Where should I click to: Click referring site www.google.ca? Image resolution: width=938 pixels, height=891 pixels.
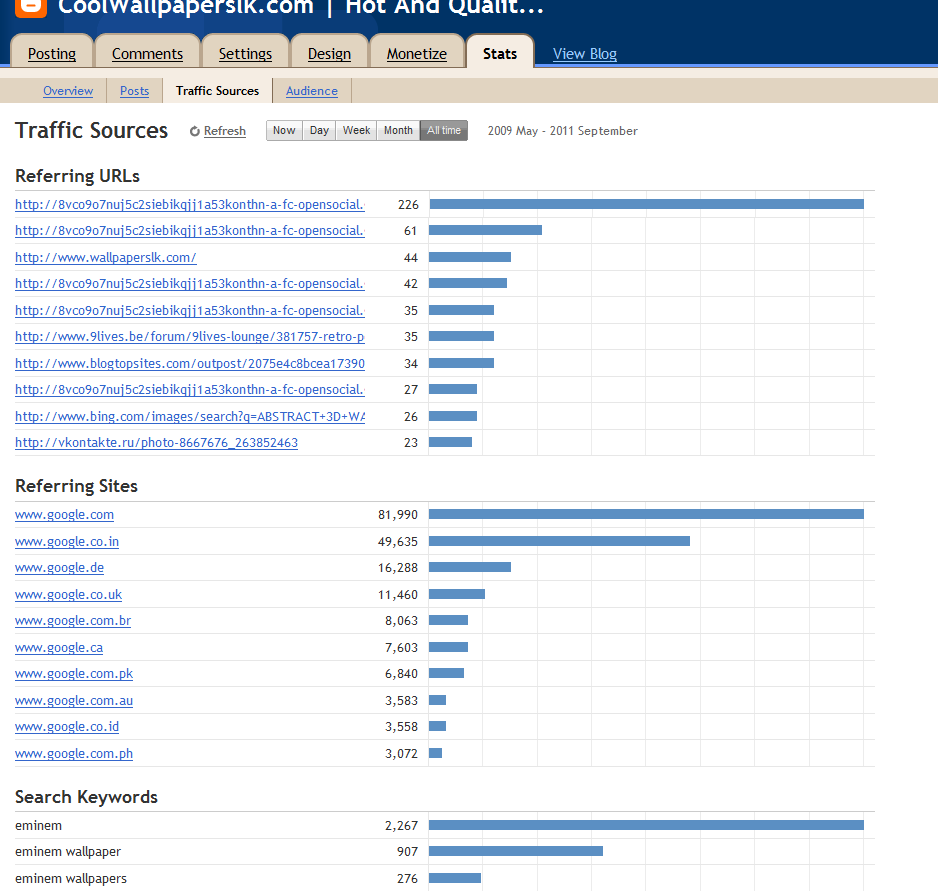click(59, 647)
